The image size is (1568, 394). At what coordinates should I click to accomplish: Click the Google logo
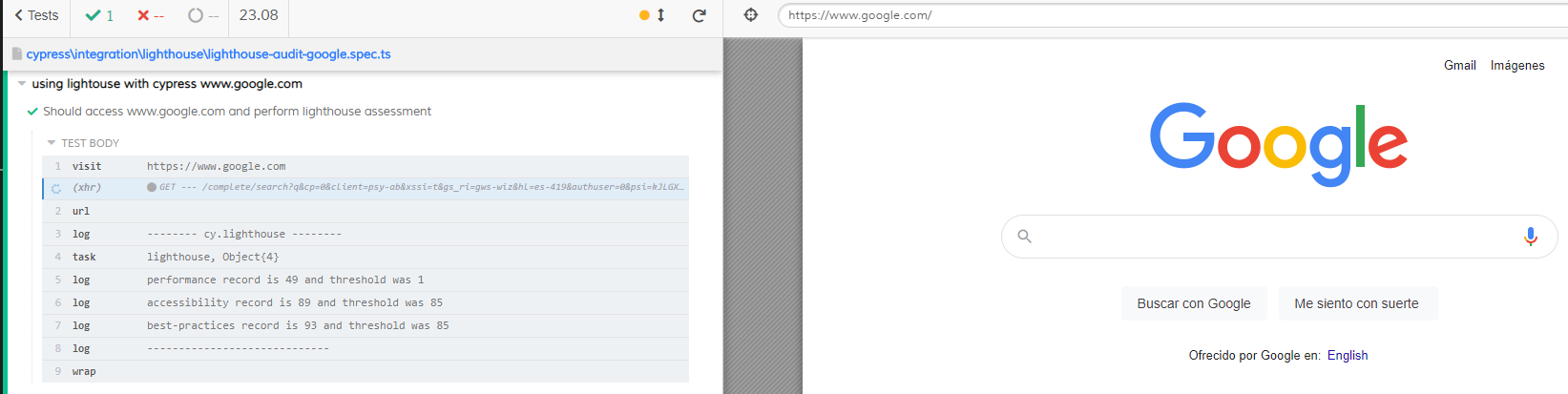pyautogui.click(x=1279, y=143)
